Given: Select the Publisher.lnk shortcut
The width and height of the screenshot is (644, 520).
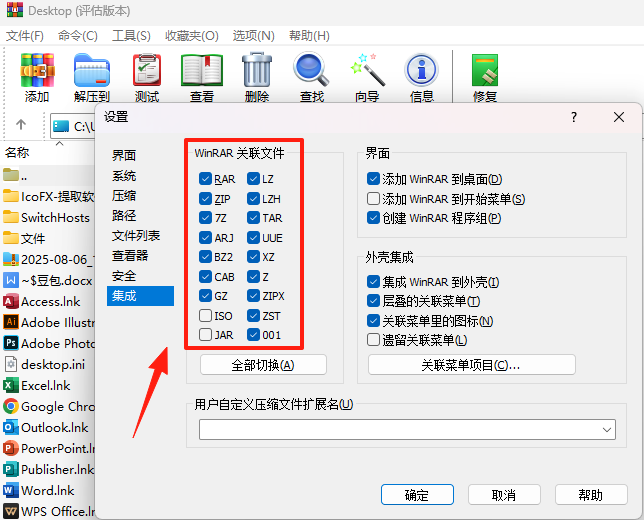Looking at the screenshot, I should point(49,469).
